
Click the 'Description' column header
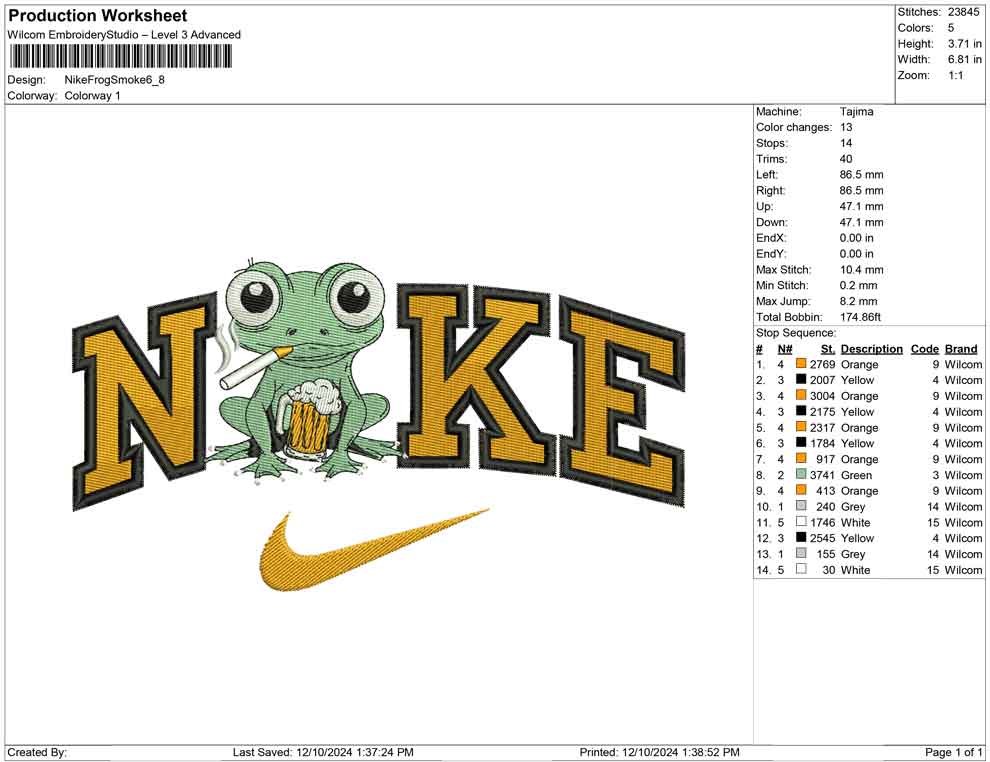click(x=871, y=348)
